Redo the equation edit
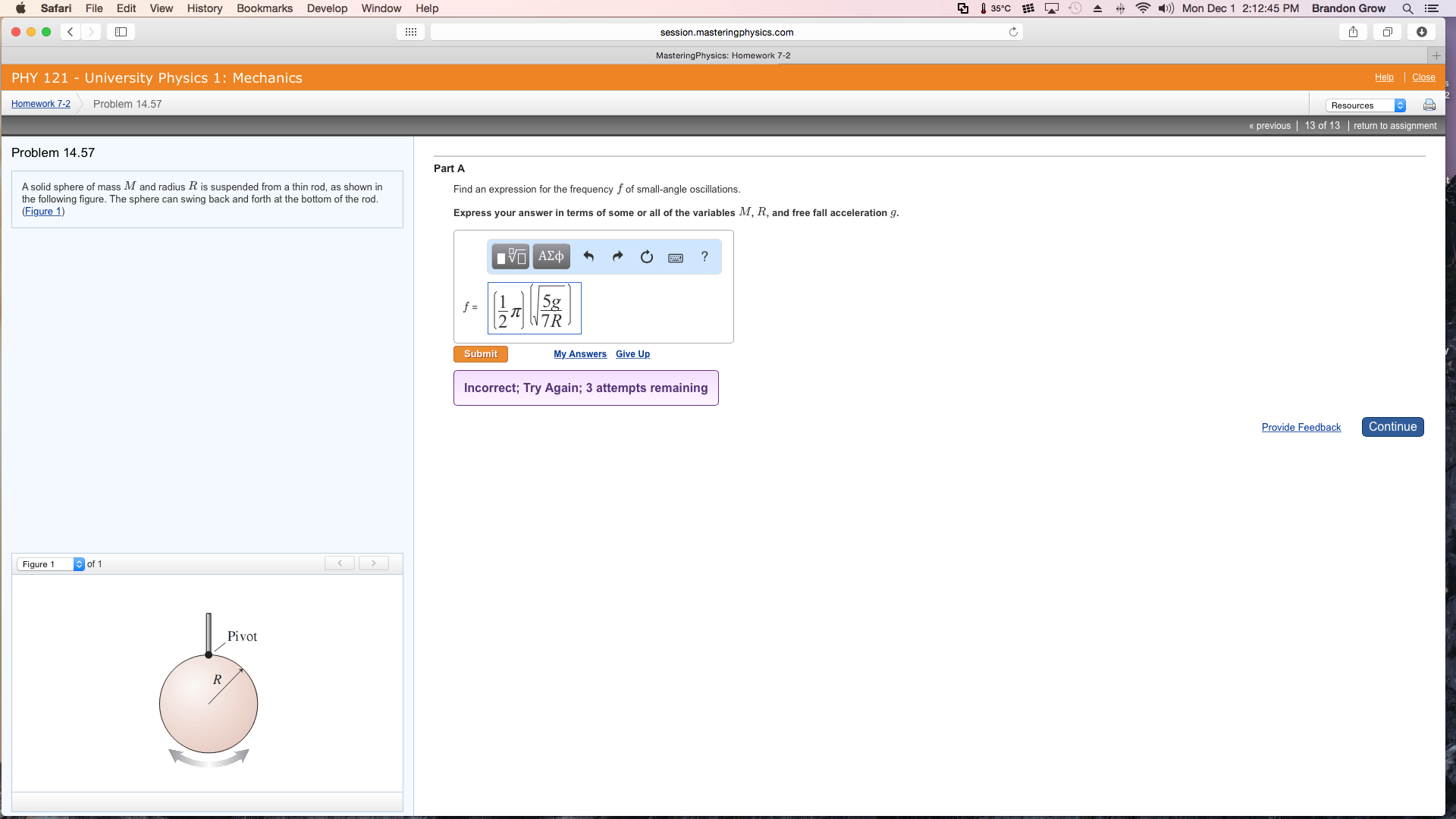The height and width of the screenshot is (819, 1456). tap(617, 256)
